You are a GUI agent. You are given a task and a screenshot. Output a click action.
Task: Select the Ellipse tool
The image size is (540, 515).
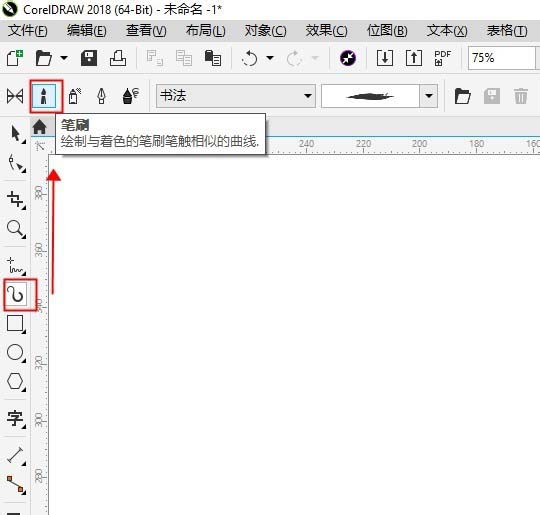coord(16,353)
